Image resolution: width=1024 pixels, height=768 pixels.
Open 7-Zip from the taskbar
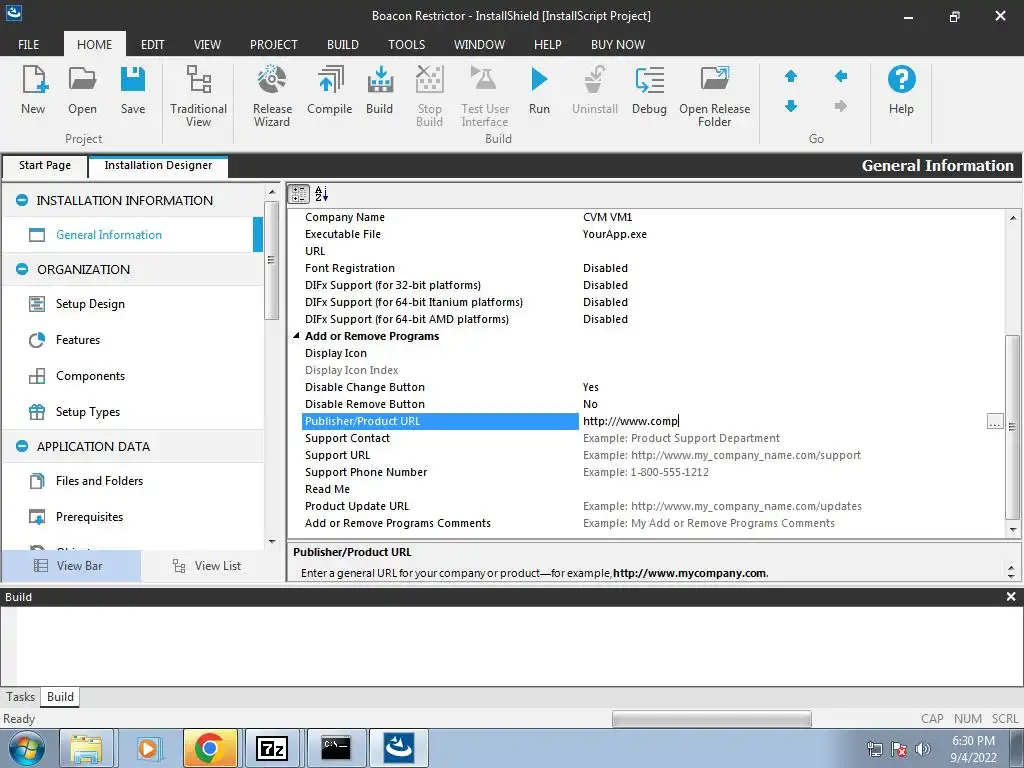[272, 748]
